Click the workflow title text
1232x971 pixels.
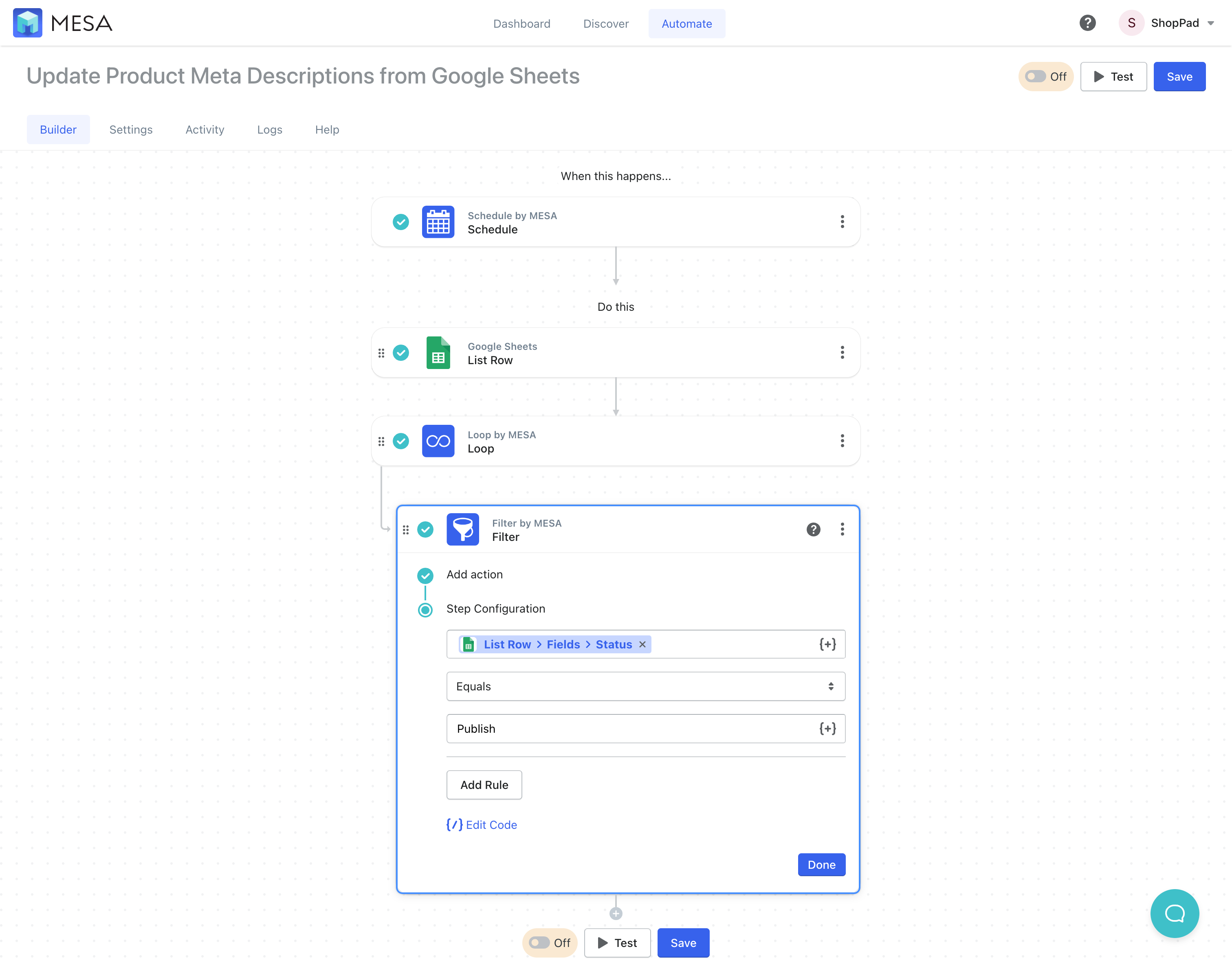pyautogui.click(x=303, y=76)
